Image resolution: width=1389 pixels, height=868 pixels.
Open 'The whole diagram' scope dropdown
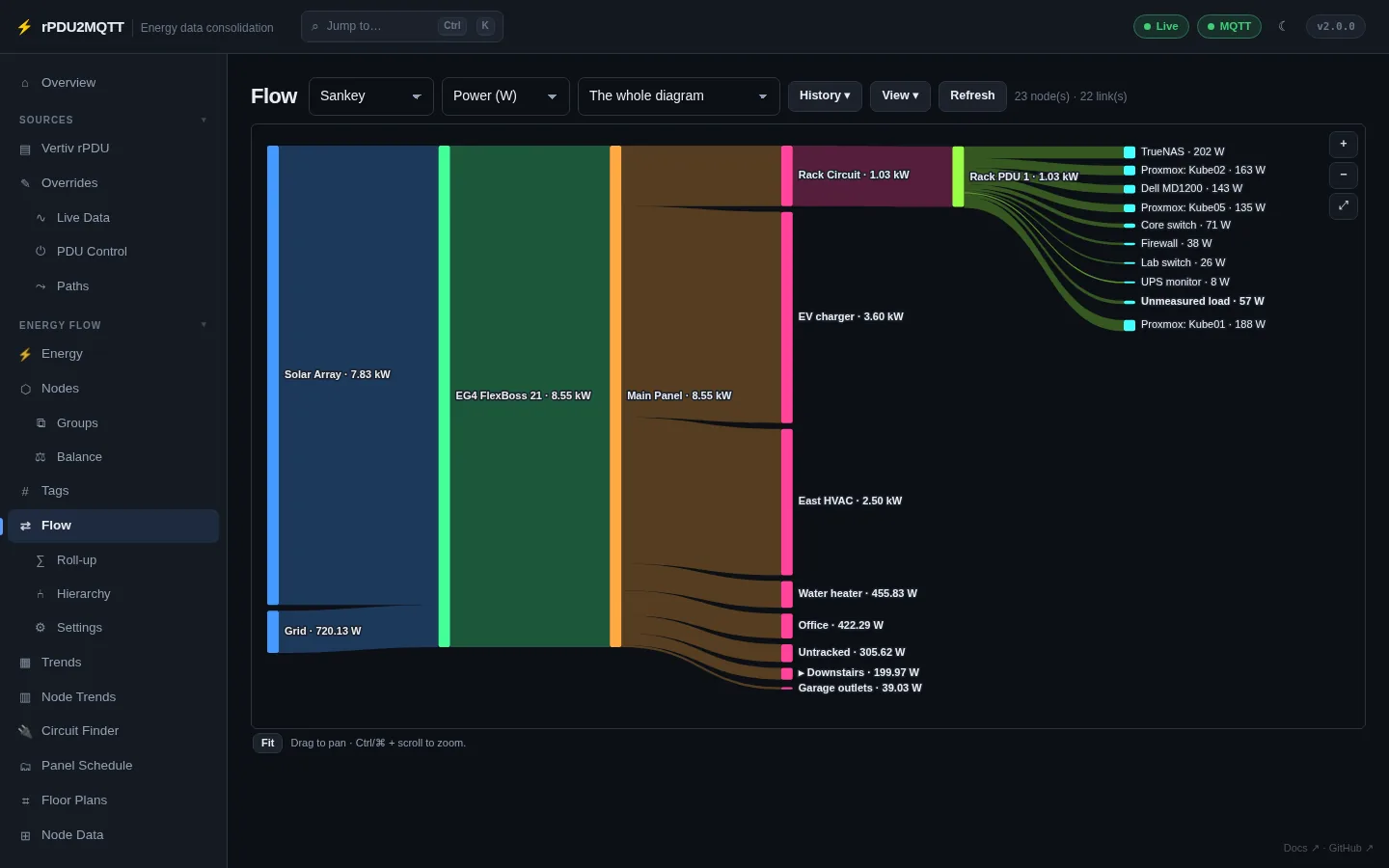coord(679,96)
